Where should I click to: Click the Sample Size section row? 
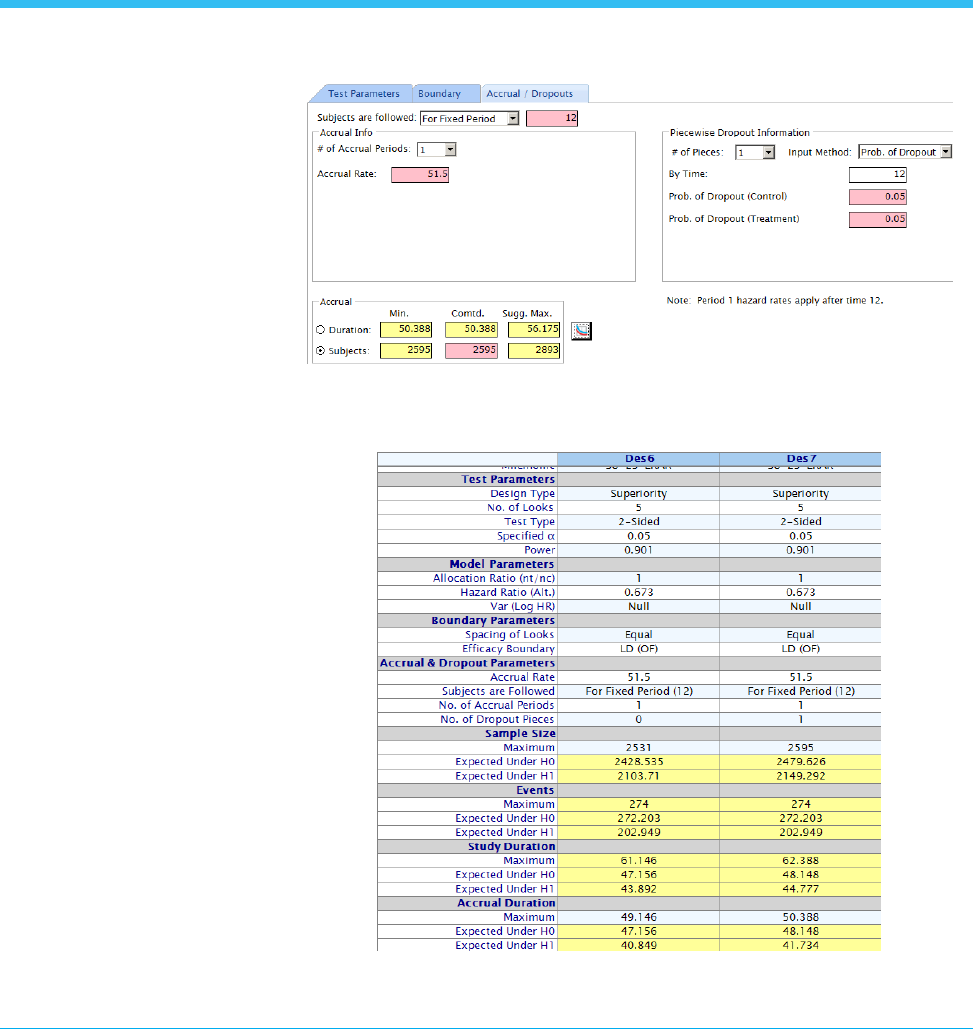[x=629, y=734]
